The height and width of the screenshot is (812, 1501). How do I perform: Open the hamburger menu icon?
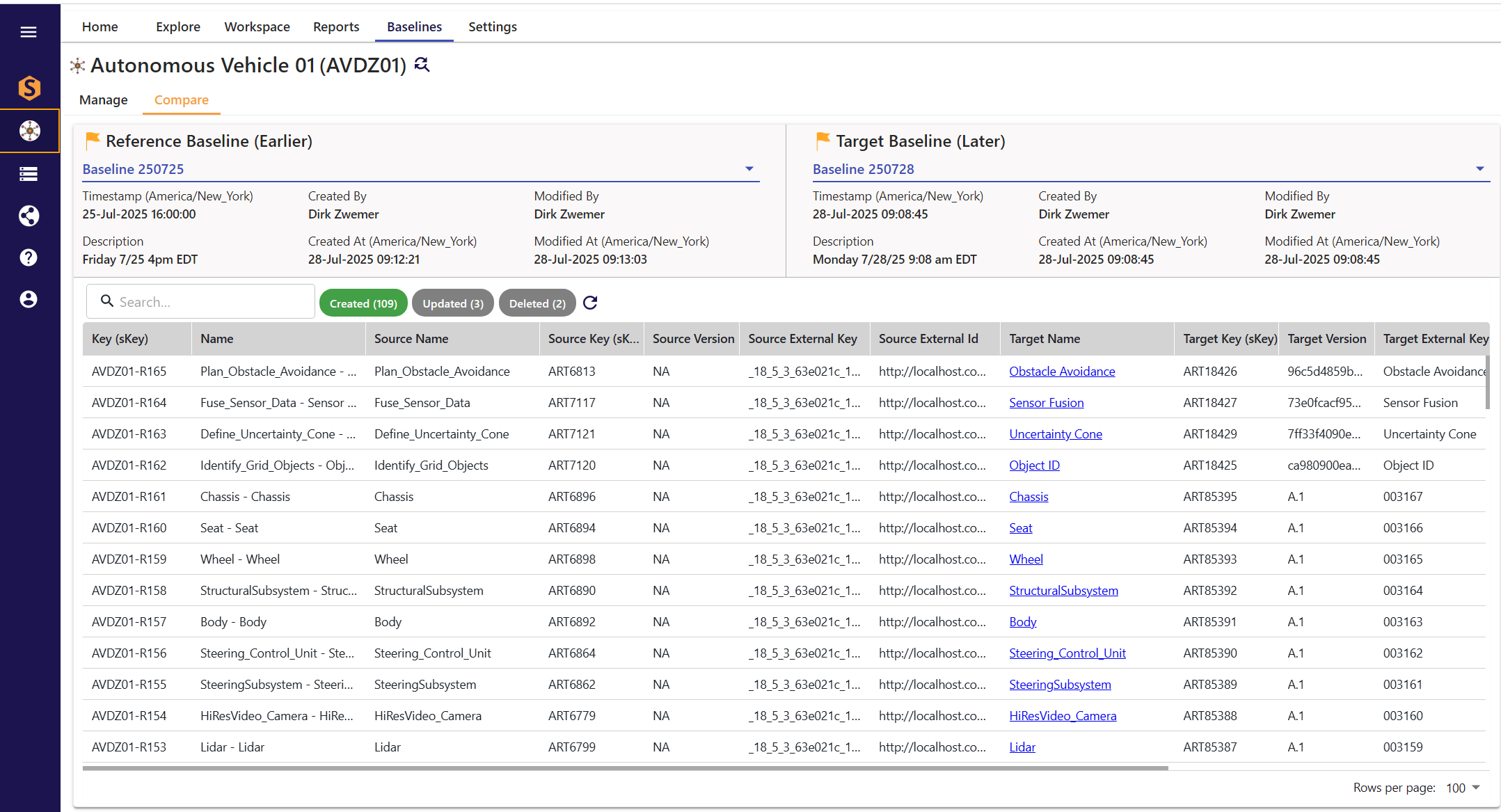click(x=29, y=32)
